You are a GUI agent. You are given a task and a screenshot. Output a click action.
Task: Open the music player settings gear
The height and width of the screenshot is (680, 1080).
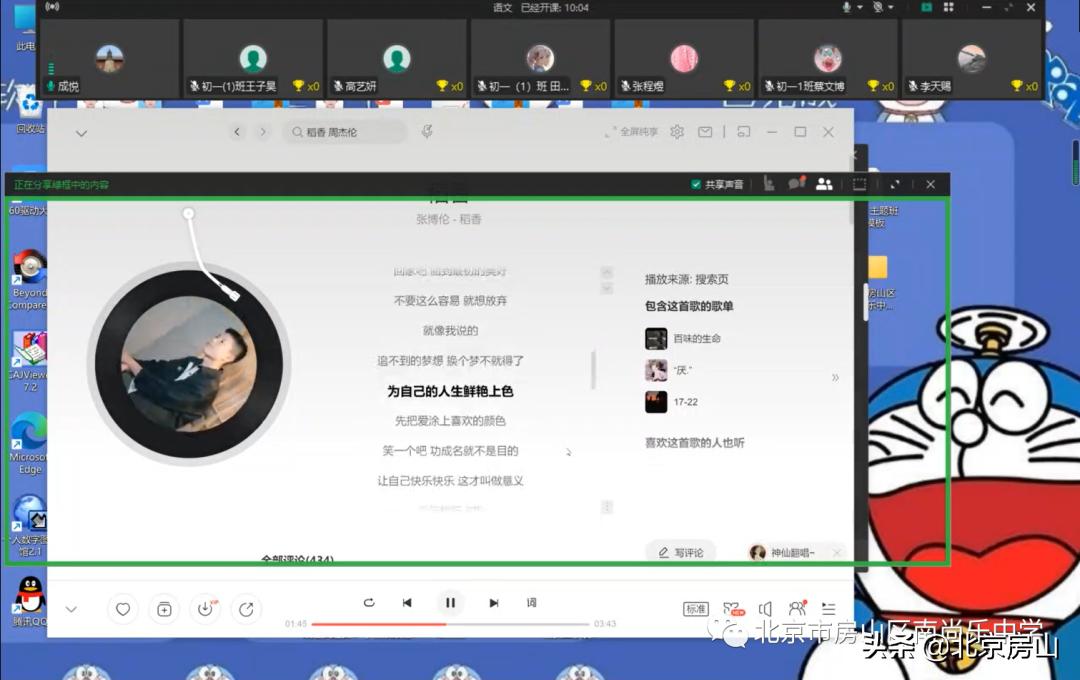677,132
